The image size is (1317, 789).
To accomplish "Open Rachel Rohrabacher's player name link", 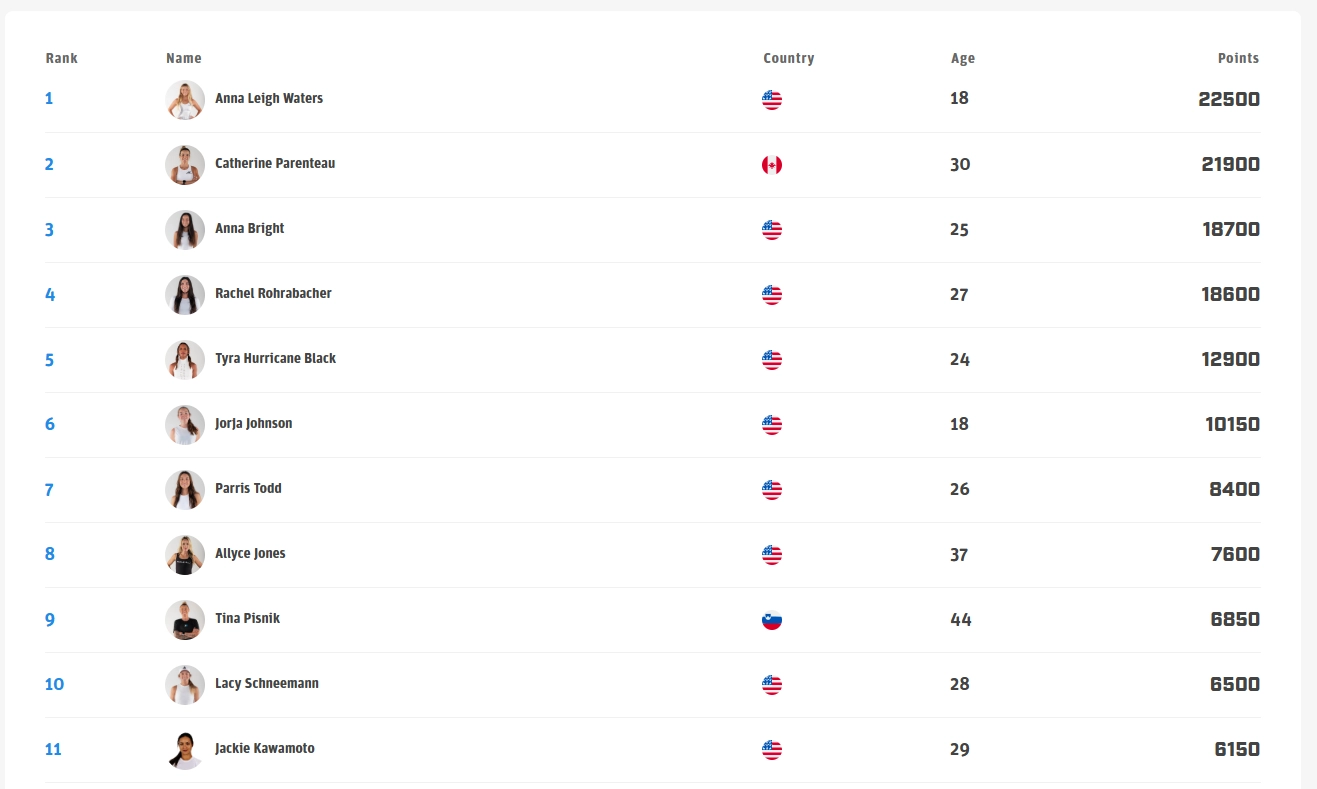I will click(273, 294).
